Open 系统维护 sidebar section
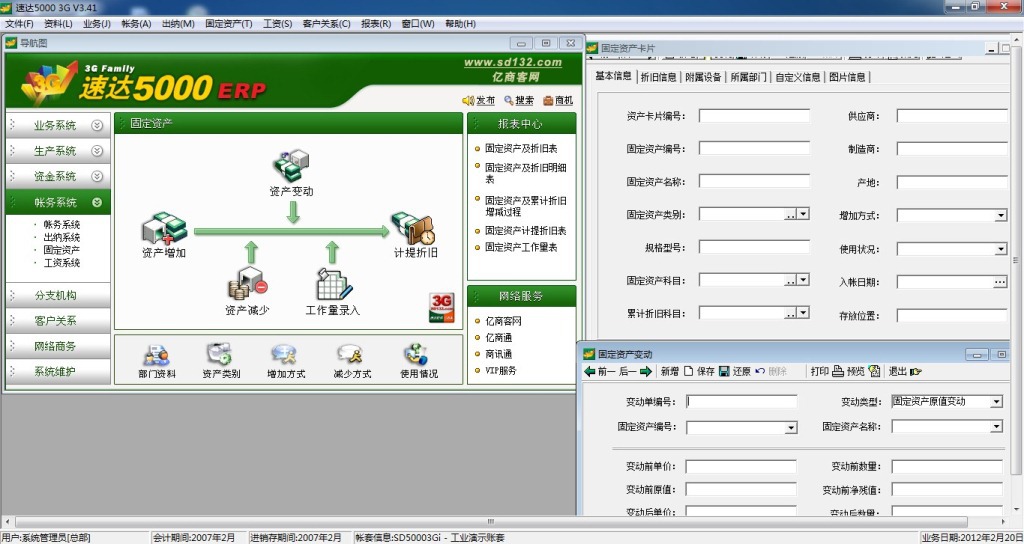The height and width of the screenshot is (544, 1024). pyautogui.click(x=58, y=372)
